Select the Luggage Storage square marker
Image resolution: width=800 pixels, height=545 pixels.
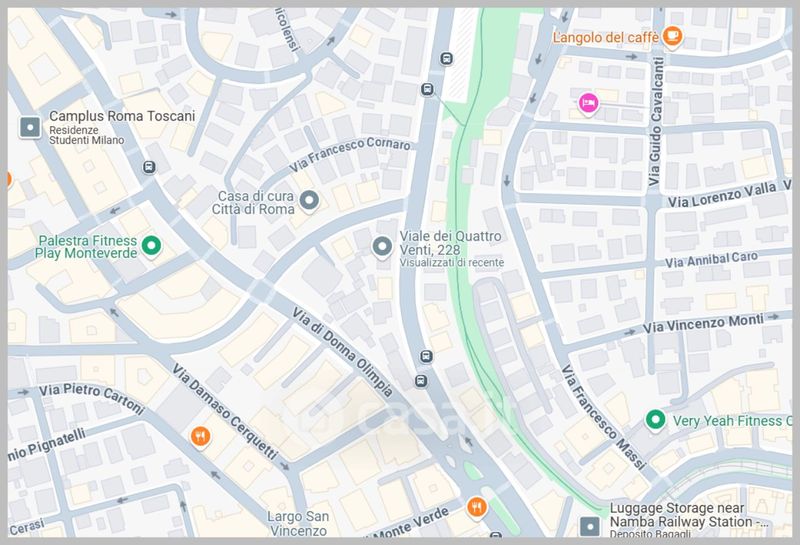point(590,527)
